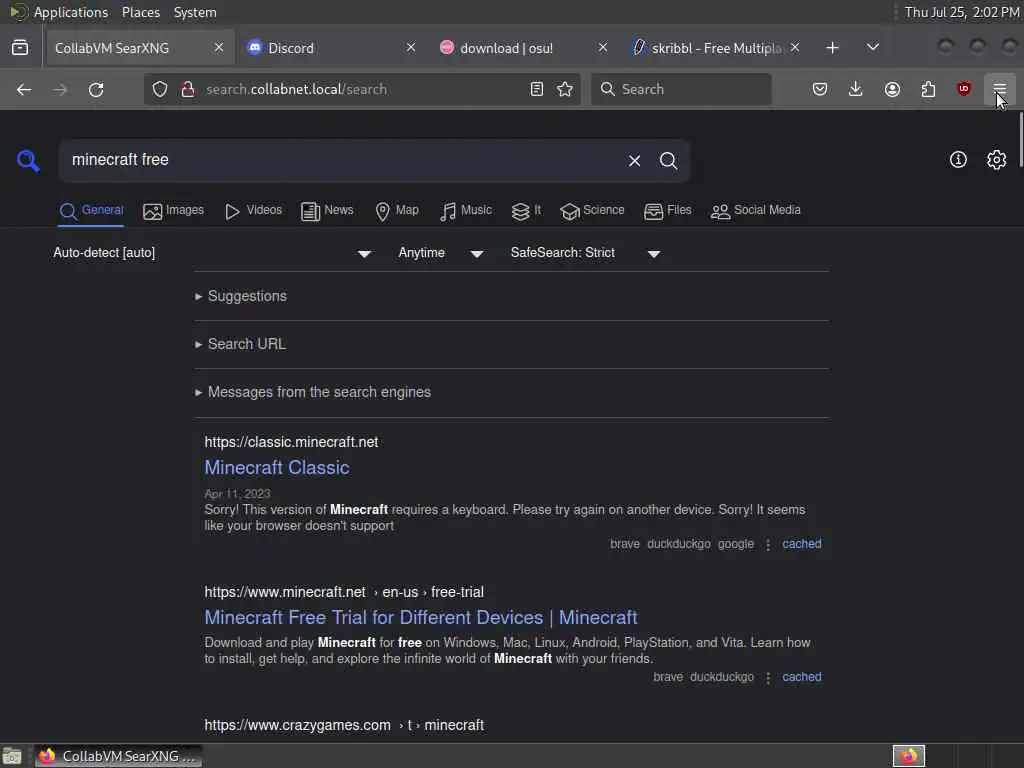Select the Science search category
Viewport: 1024px width, 768px height.
[592, 210]
